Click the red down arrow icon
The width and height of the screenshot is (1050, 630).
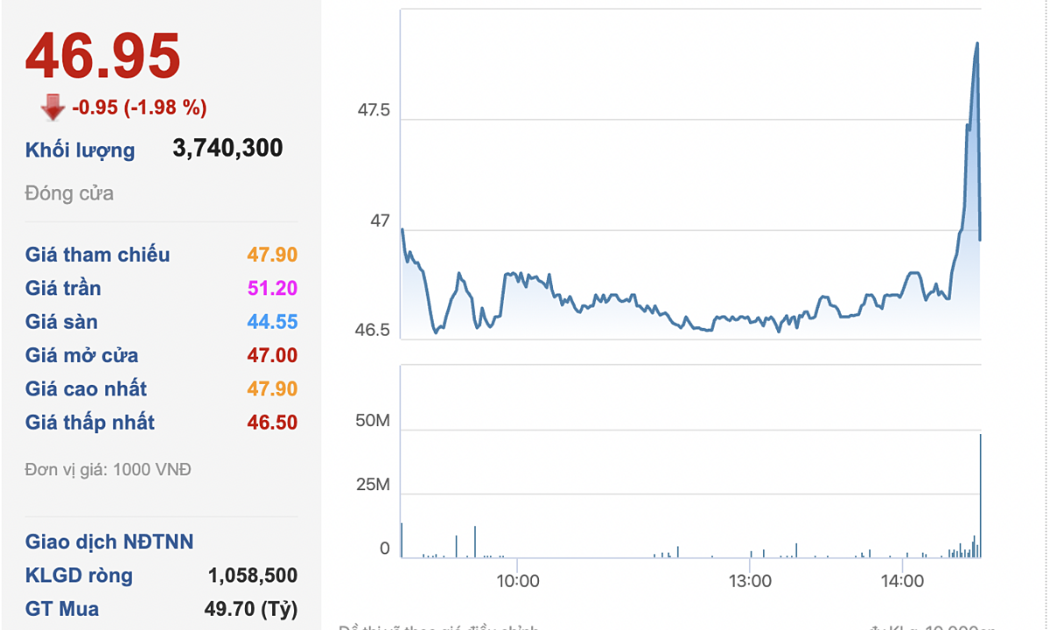52,107
